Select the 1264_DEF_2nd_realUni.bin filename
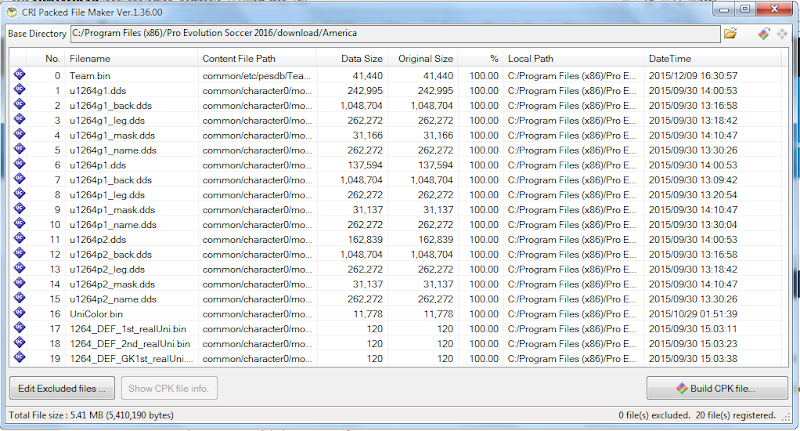 [130, 344]
